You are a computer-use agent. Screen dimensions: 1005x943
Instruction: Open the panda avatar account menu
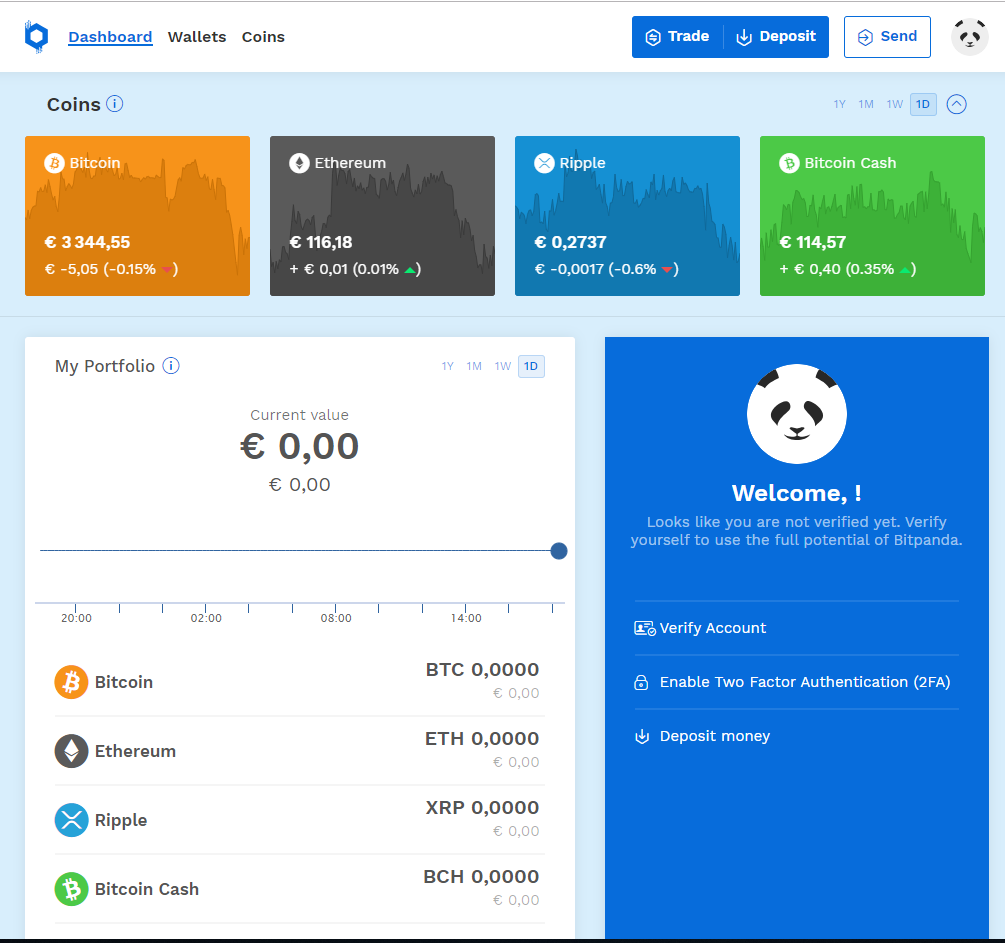[968, 36]
